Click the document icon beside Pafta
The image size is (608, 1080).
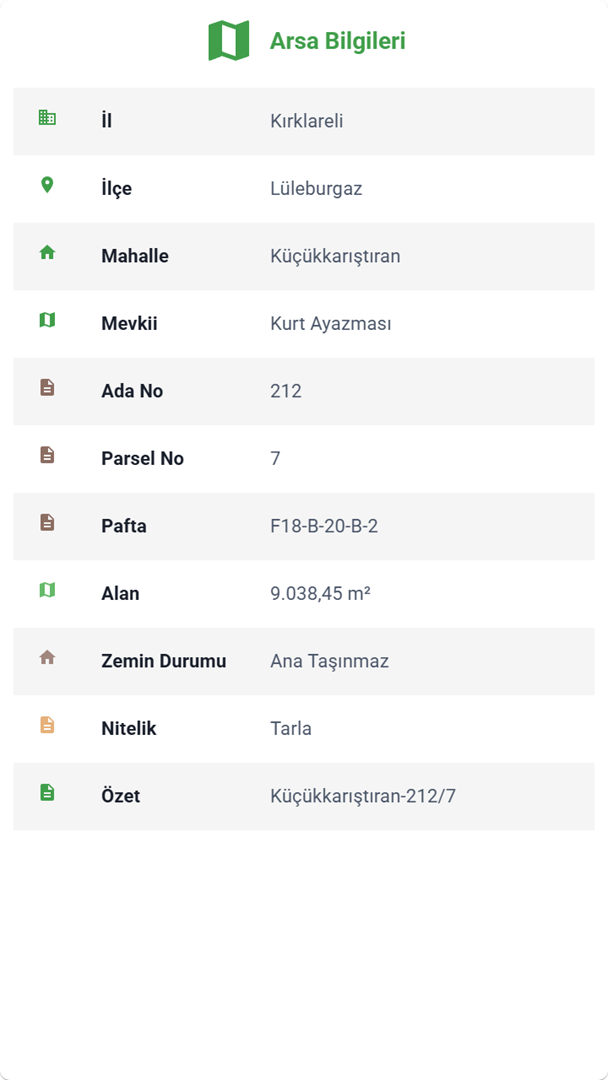[47, 523]
